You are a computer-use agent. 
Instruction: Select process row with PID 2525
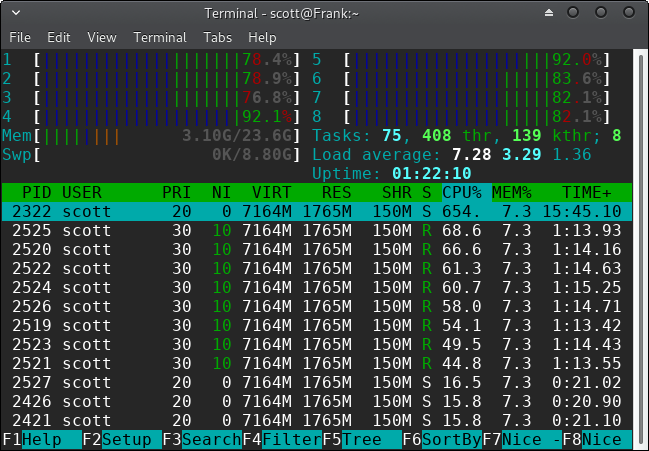click(x=317, y=230)
